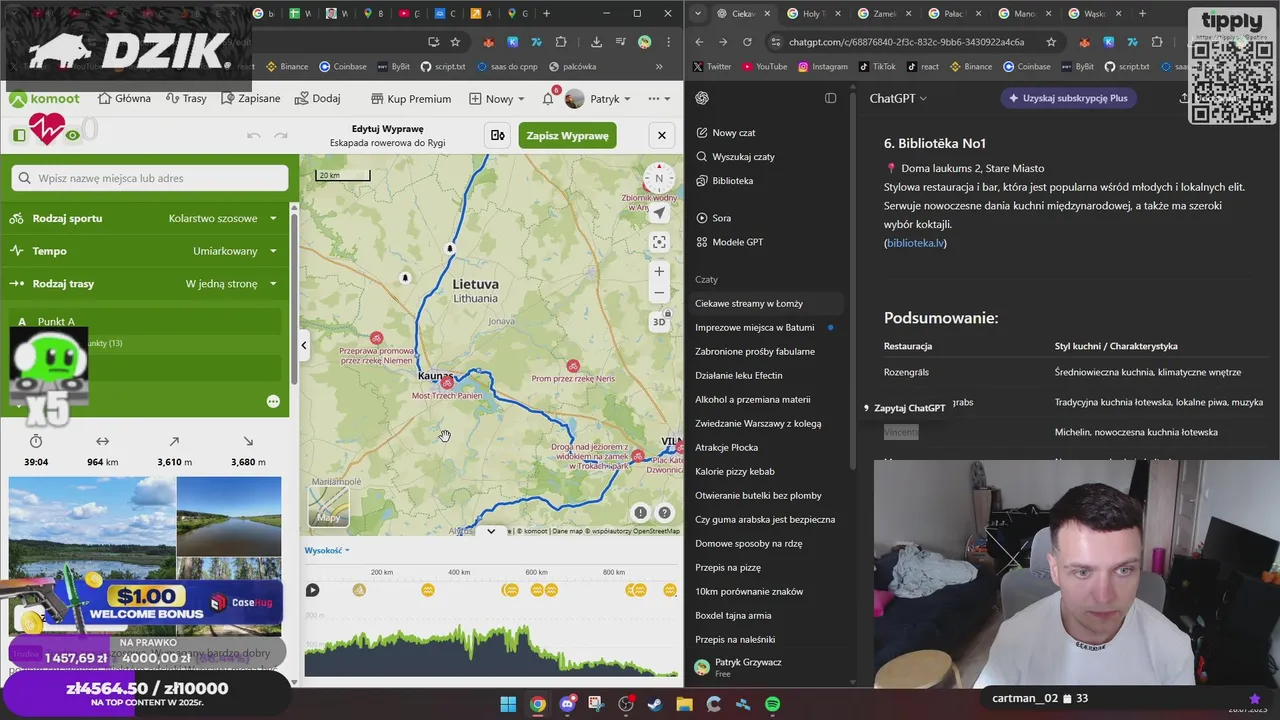1280x720 pixels.
Task: Open the large lake landscape photo
Action: 92,555
